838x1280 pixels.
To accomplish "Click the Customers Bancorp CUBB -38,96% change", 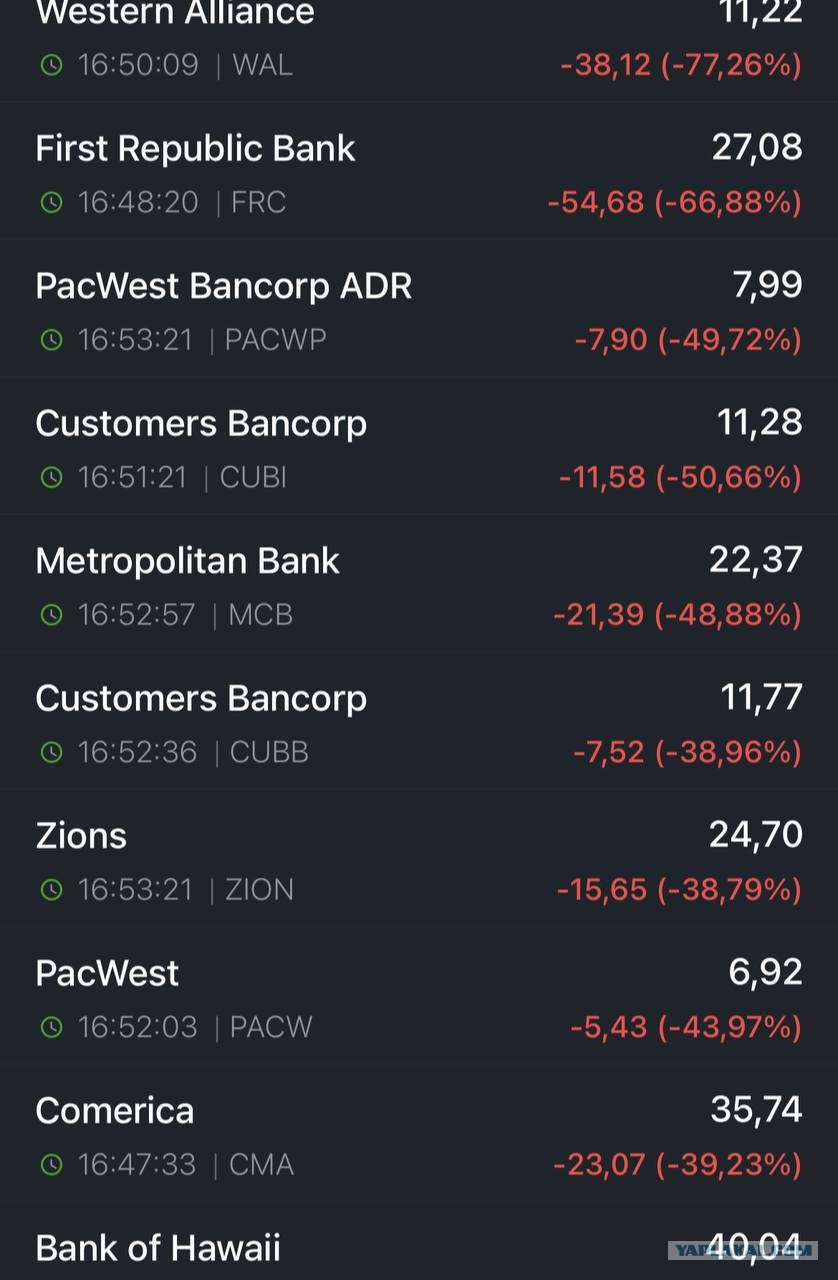I will pos(729,752).
